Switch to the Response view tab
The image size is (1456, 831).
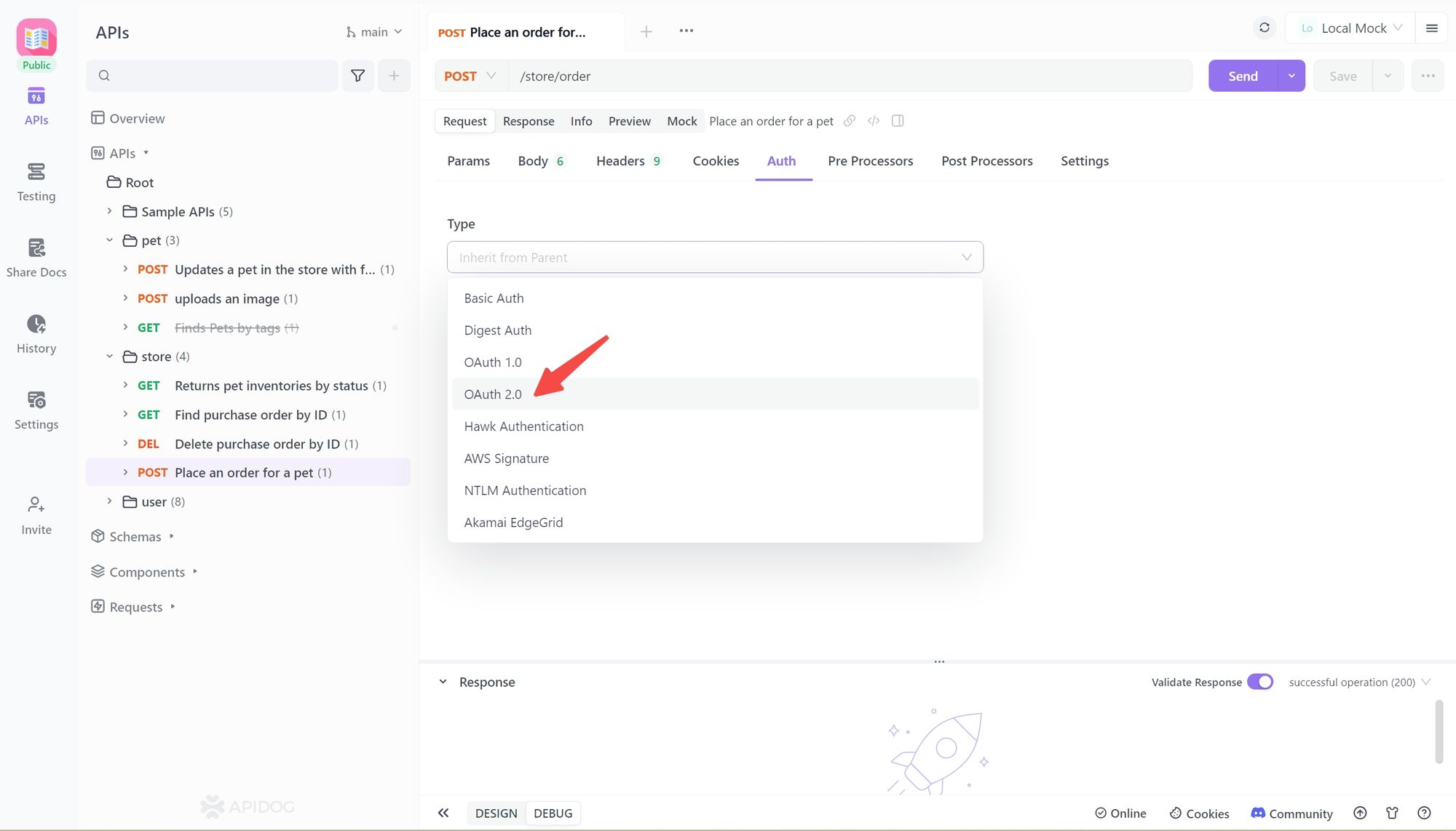click(529, 121)
